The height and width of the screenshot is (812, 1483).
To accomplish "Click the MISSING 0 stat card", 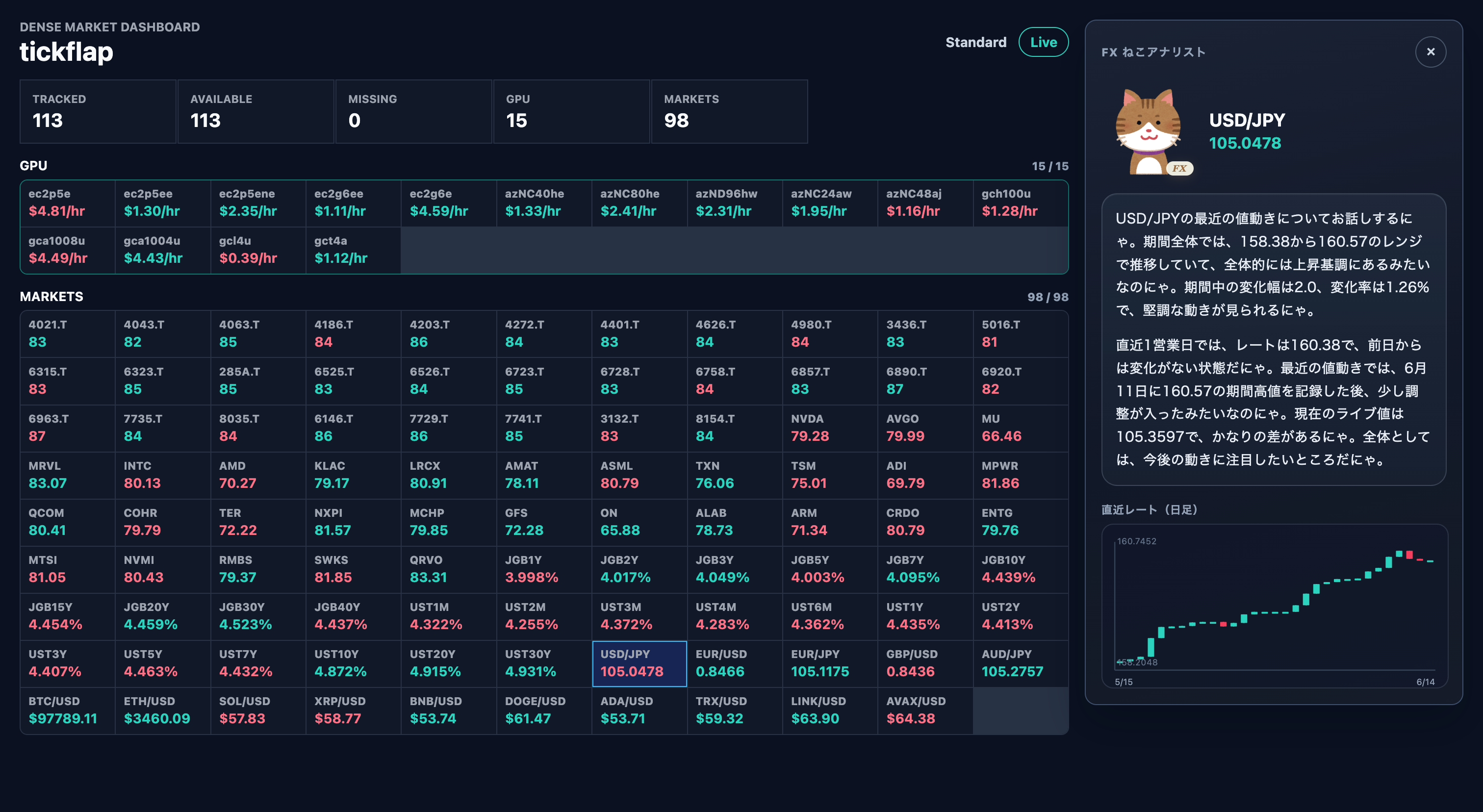I will point(413,111).
